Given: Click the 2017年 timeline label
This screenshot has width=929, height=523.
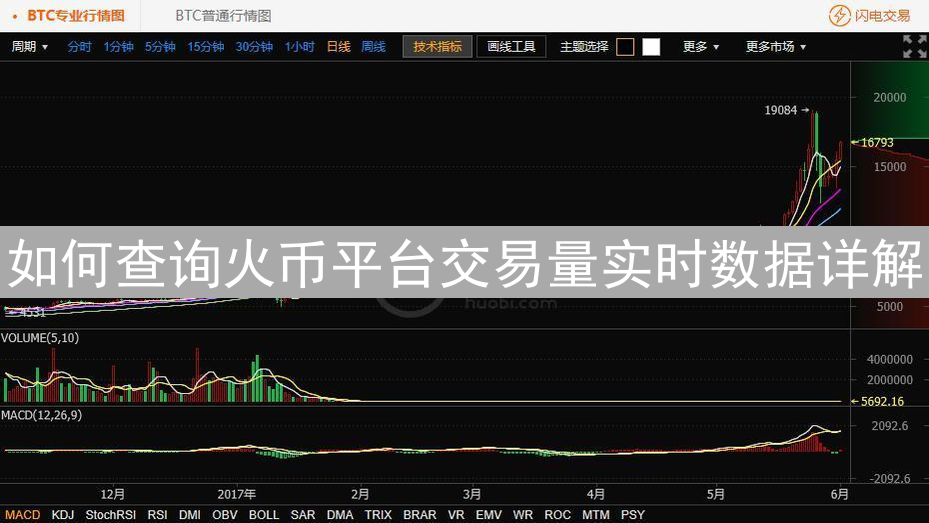Looking at the screenshot, I should pos(236,494).
